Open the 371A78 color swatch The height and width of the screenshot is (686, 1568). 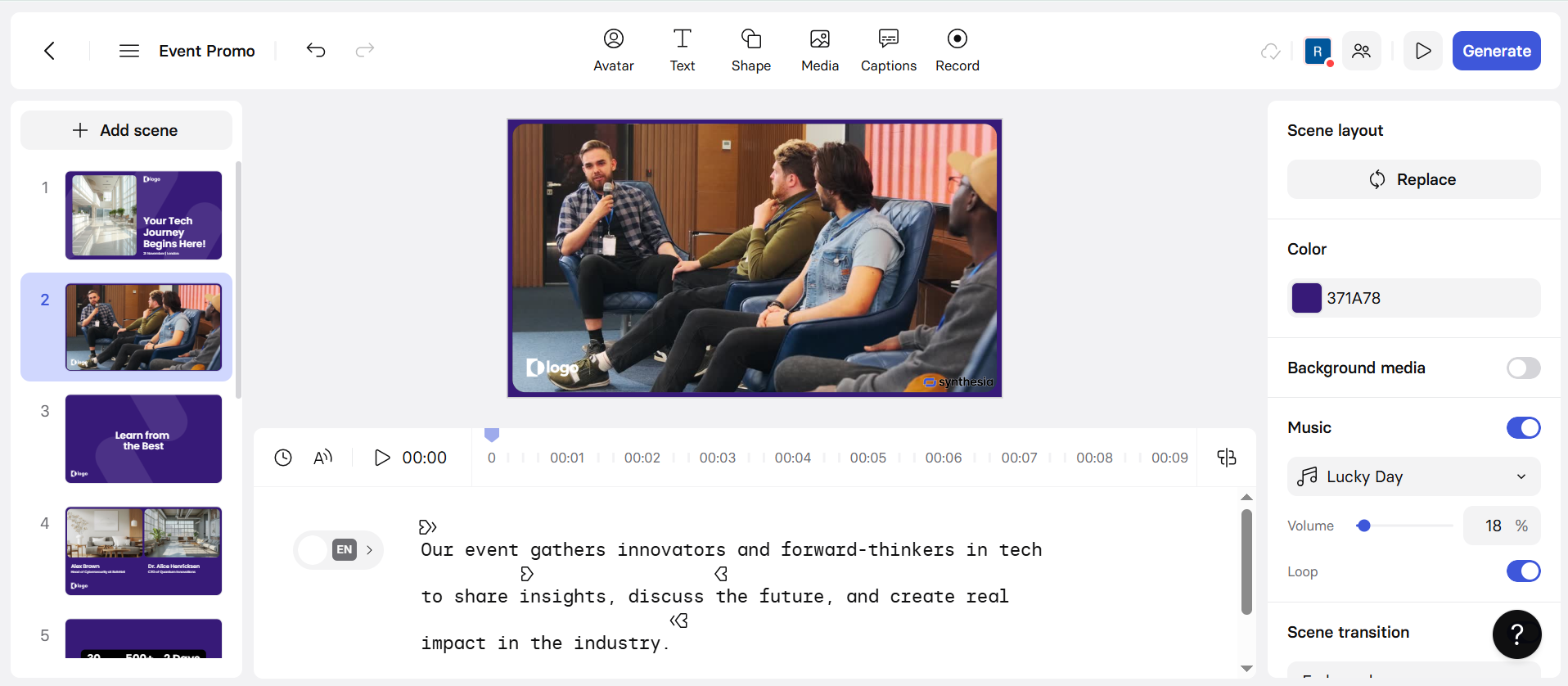tap(1306, 298)
